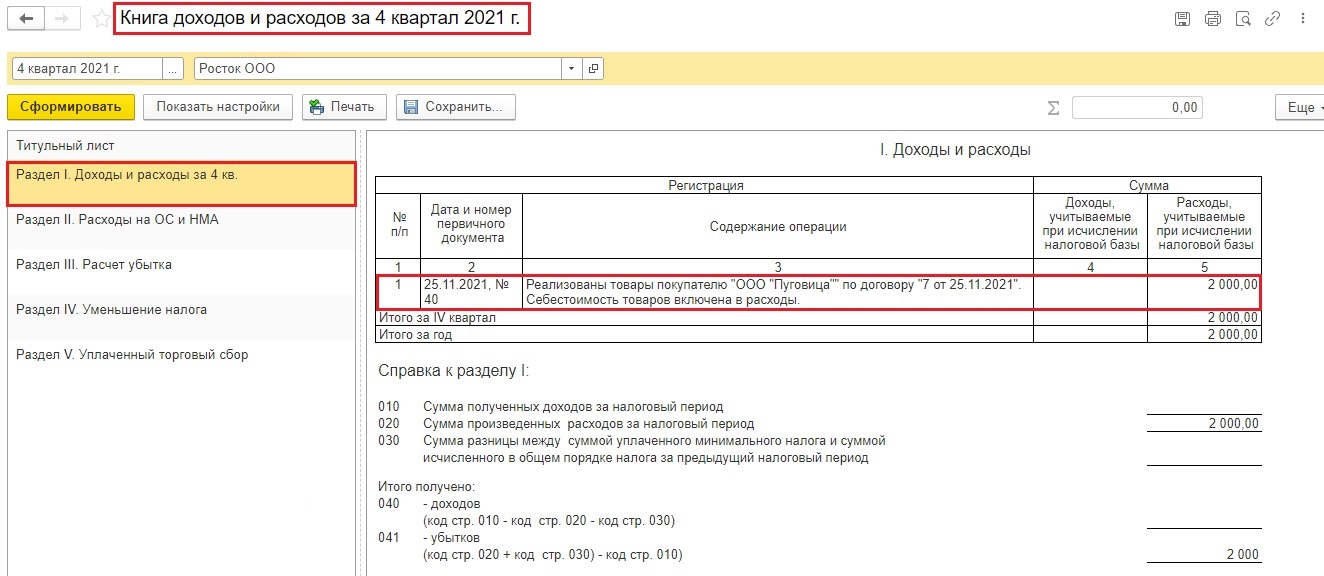Screen dimensions: 1324x576
Task: Click the Расходы, учитываемые column header
Action: click(1204, 226)
